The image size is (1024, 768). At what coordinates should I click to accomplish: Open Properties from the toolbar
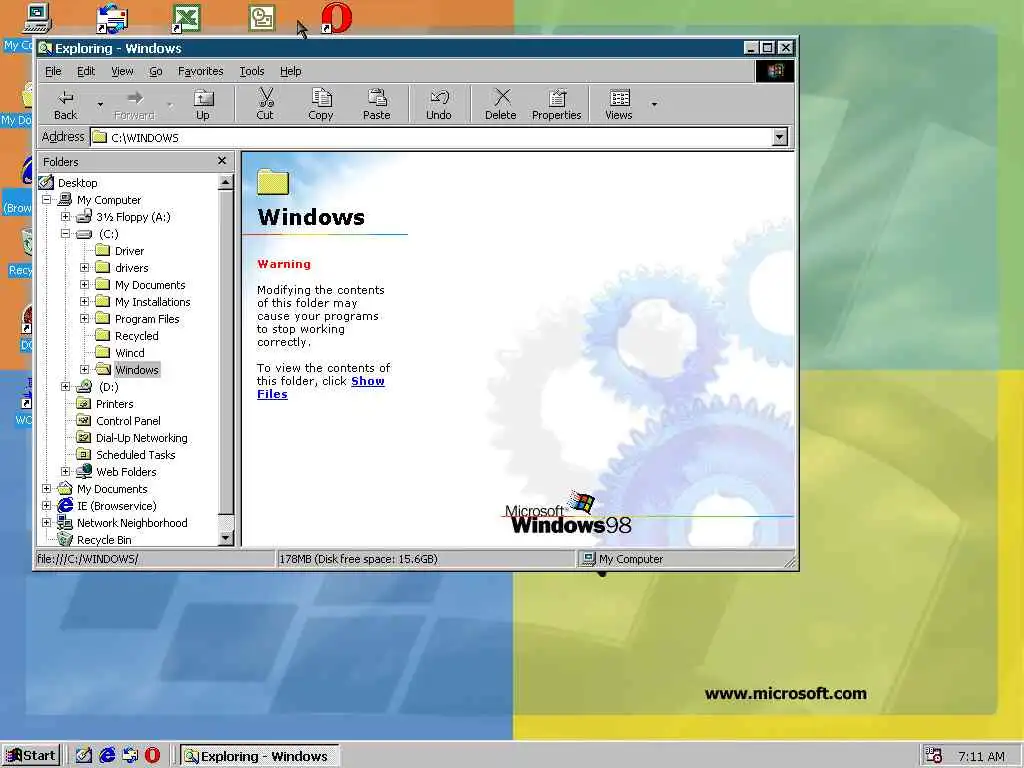pyautogui.click(x=556, y=104)
